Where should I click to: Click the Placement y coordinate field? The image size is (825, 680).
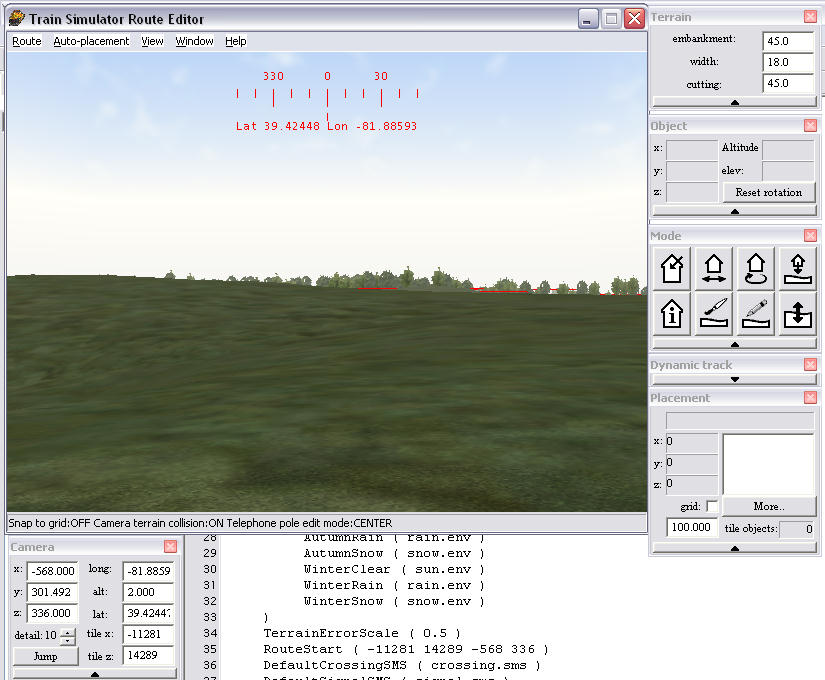(x=692, y=463)
